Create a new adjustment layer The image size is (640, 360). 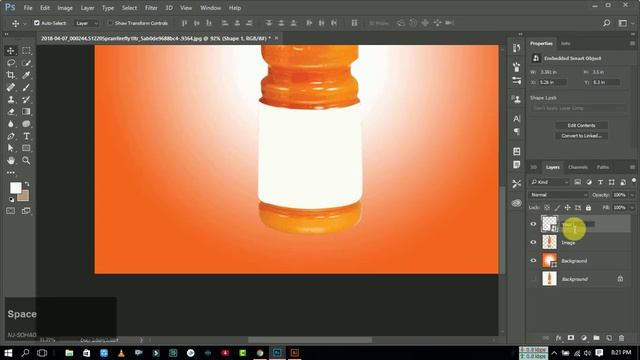point(584,338)
